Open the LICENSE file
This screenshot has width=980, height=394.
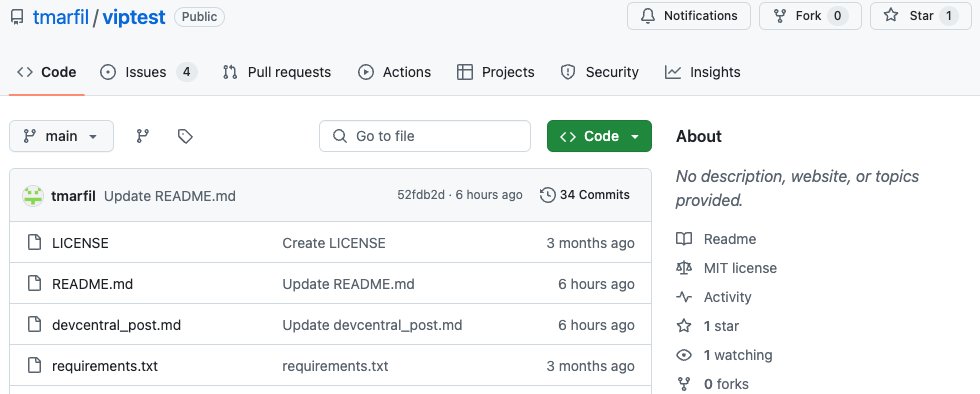[x=80, y=243]
